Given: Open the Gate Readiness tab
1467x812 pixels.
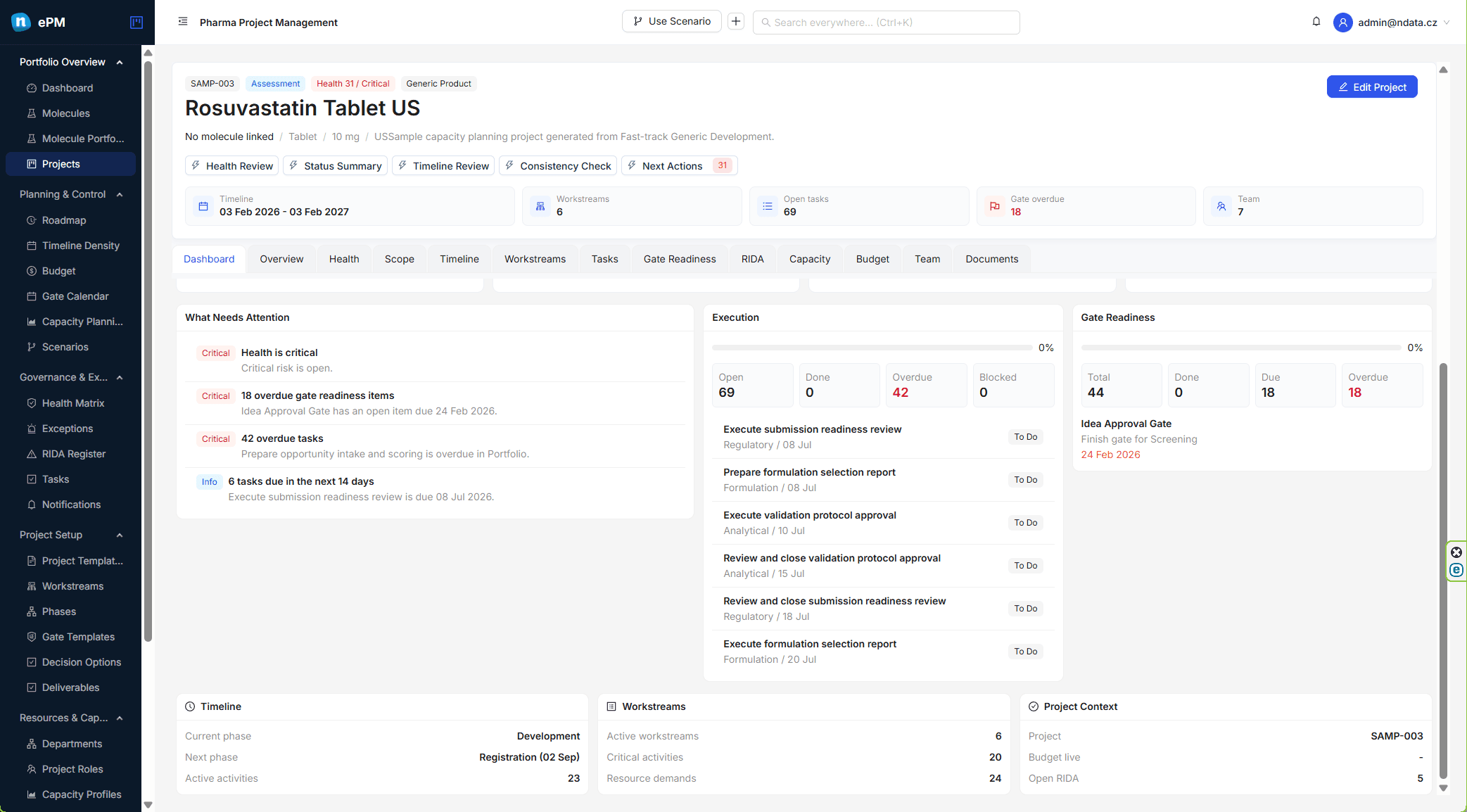Looking at the screenshot, I should click(x=680, y=259).
